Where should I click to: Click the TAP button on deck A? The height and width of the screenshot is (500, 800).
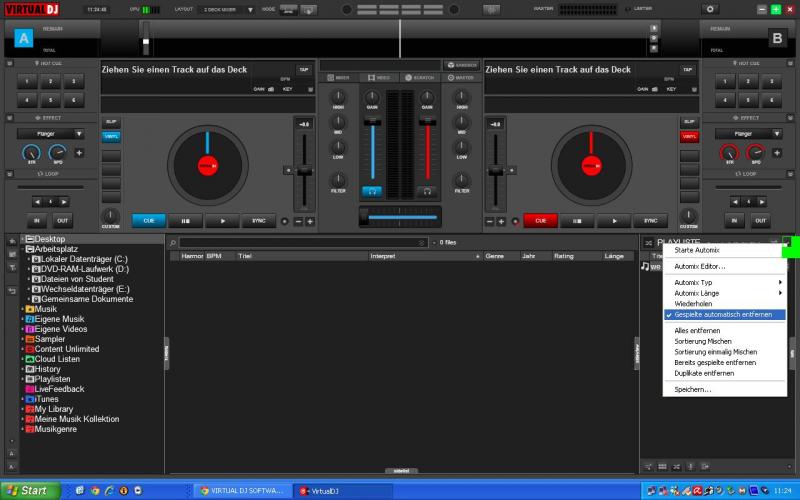point(304,70)
